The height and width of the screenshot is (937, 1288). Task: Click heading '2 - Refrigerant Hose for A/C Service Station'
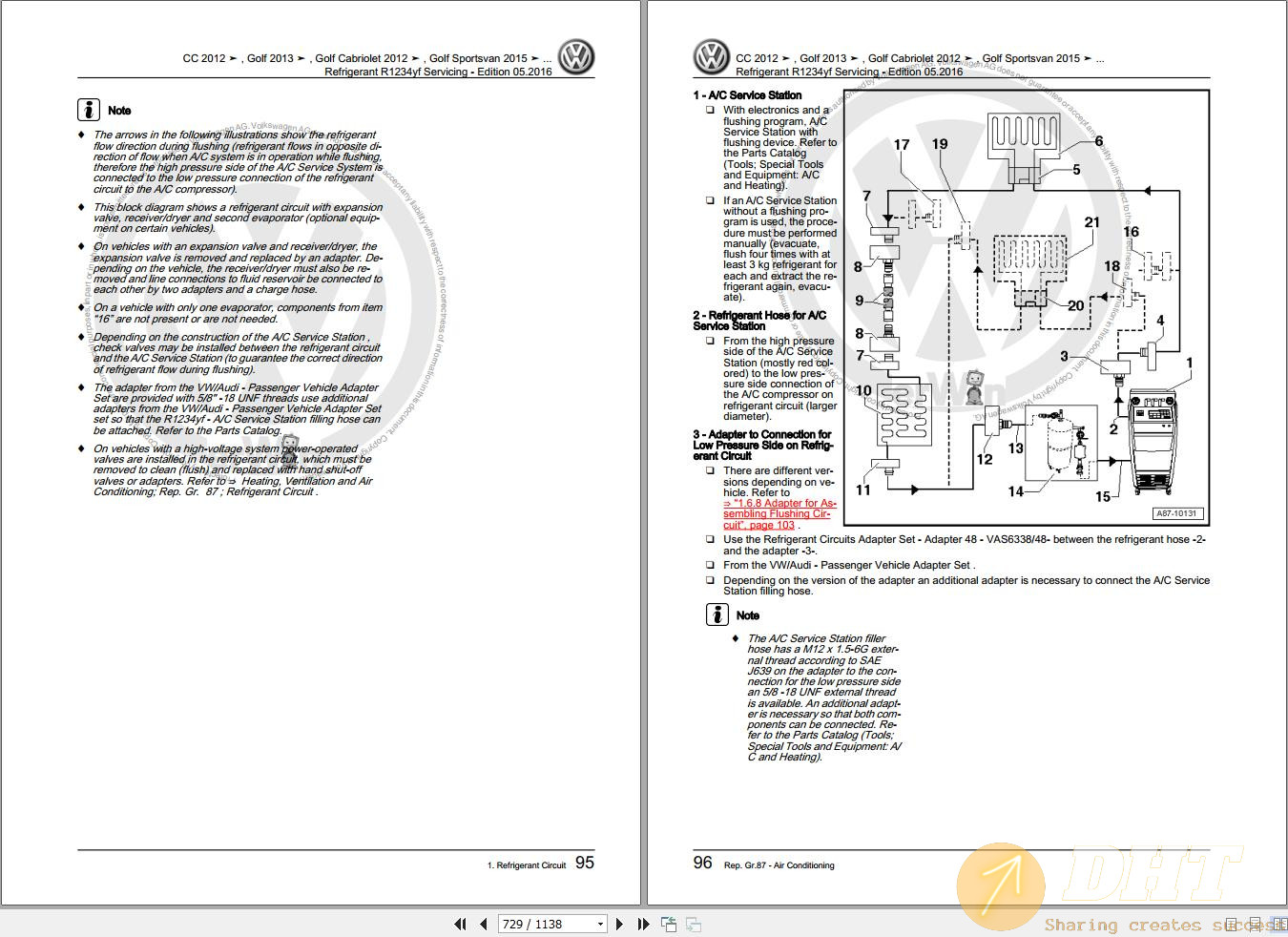[x=759, y=321]
